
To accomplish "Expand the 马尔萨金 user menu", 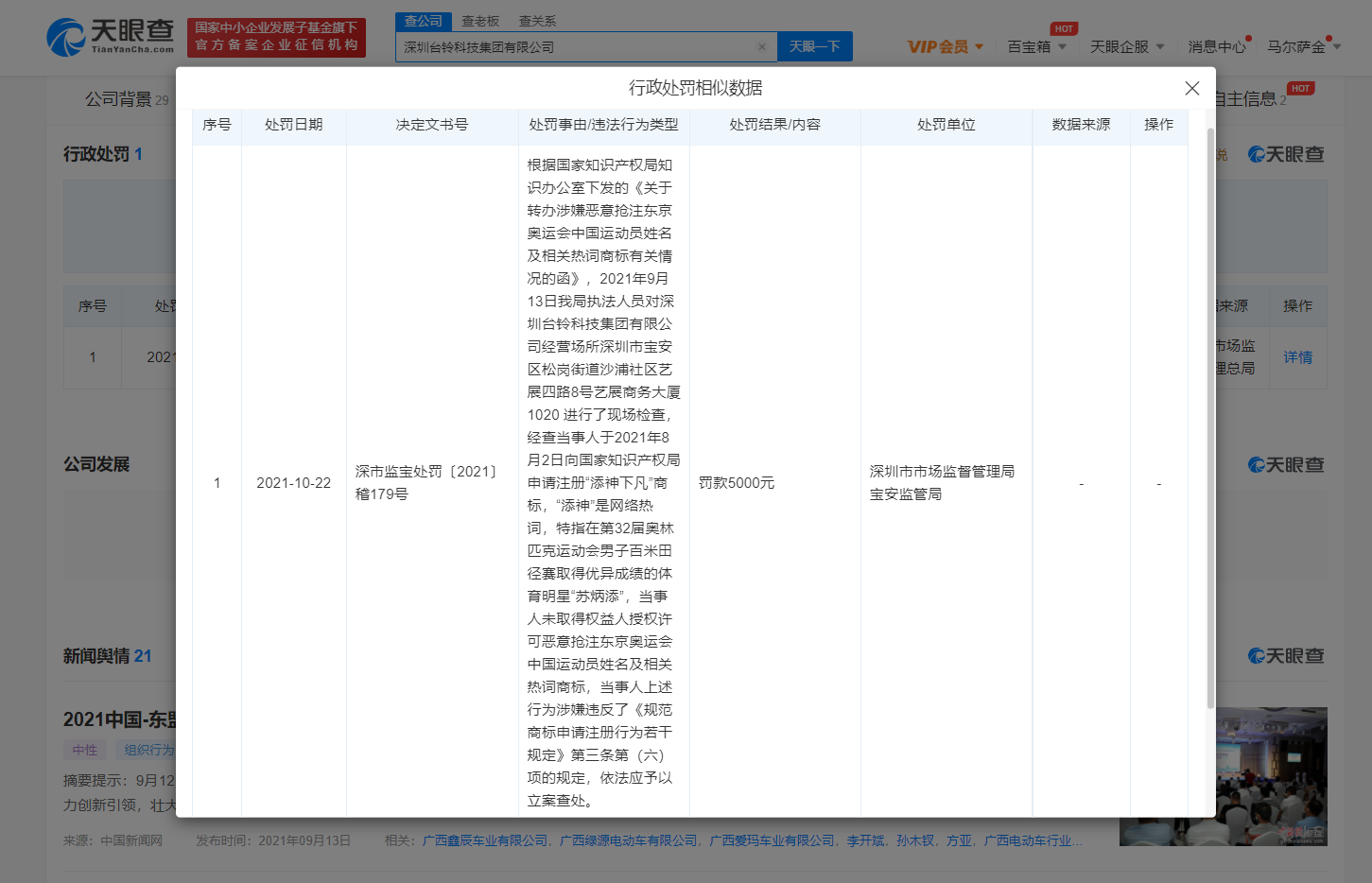I will coord(1304,46).
